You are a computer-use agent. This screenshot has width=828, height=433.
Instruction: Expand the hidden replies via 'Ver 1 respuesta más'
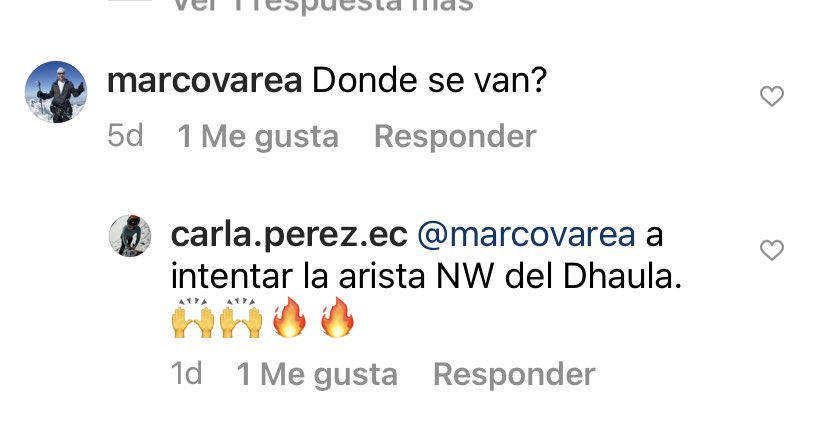[323, 6]
